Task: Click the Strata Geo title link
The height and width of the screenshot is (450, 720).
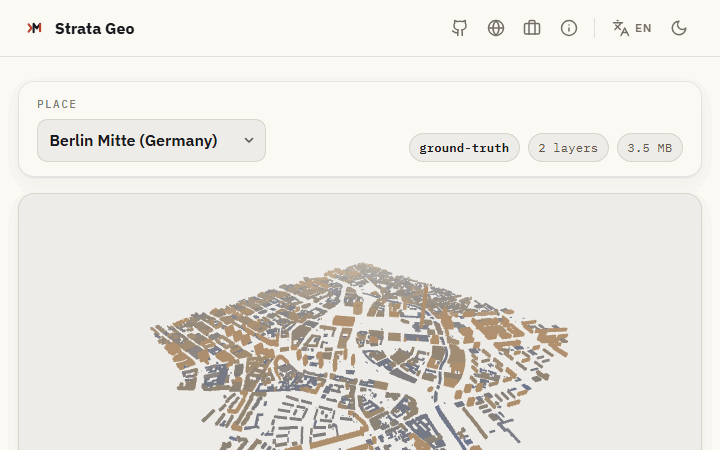Action: (x=95, y=28)
